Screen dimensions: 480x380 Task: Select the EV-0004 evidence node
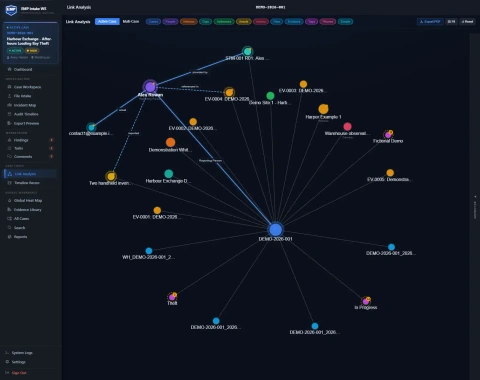[229, 92]
